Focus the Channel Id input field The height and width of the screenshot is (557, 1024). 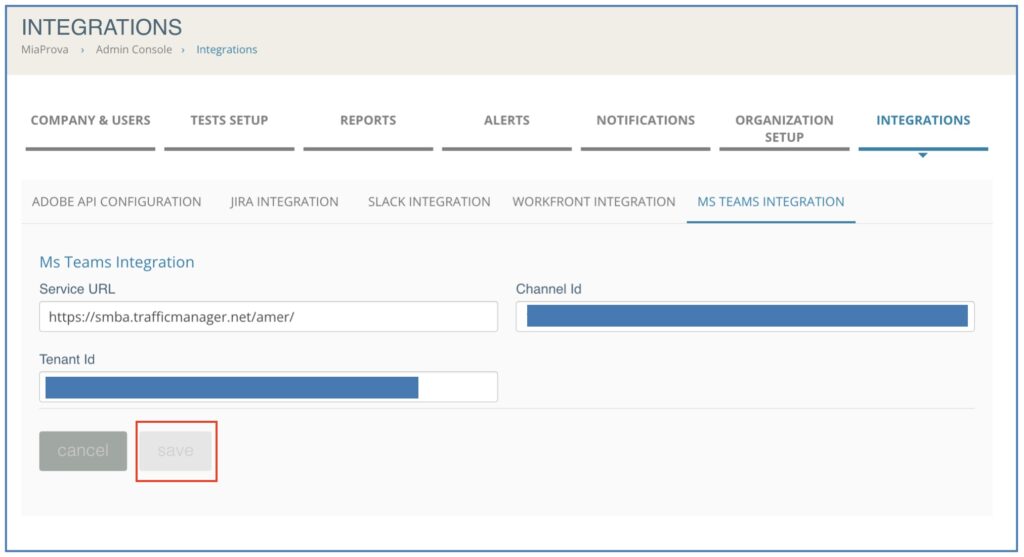745,317
